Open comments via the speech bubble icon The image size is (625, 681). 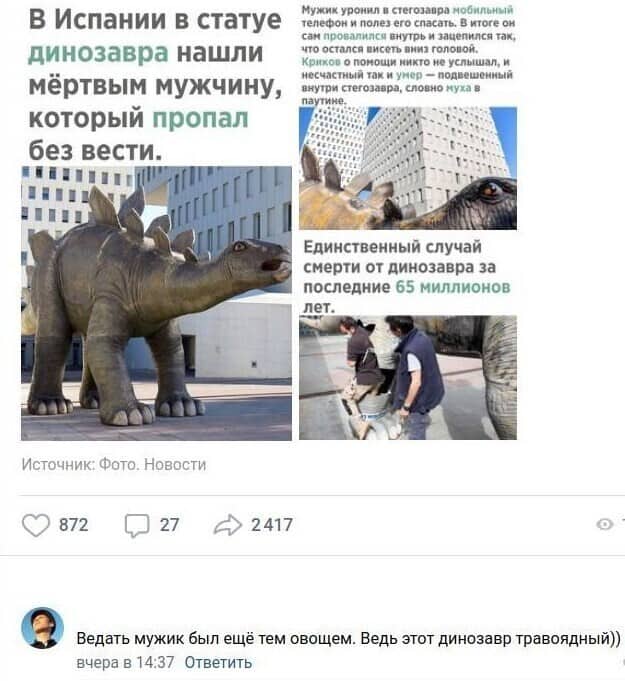point(137,526)
